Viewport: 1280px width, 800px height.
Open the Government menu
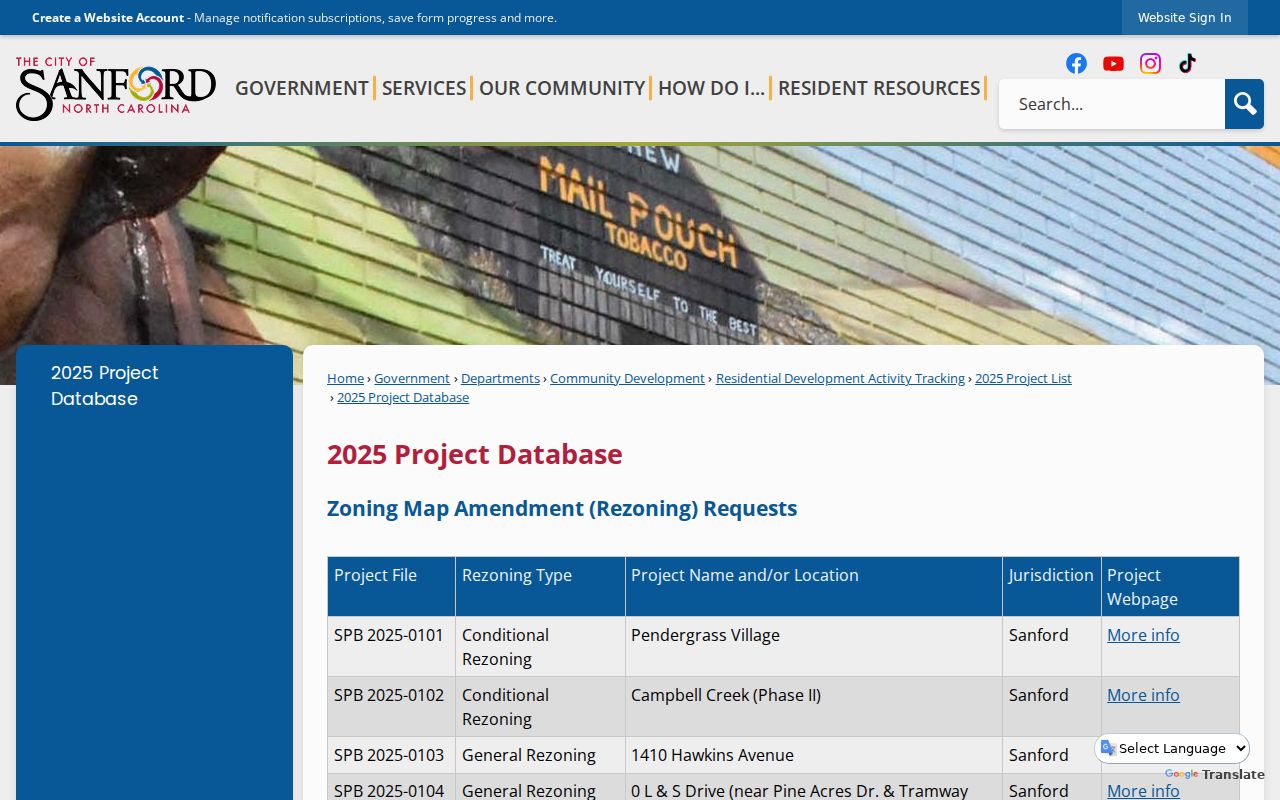(302, 88)
